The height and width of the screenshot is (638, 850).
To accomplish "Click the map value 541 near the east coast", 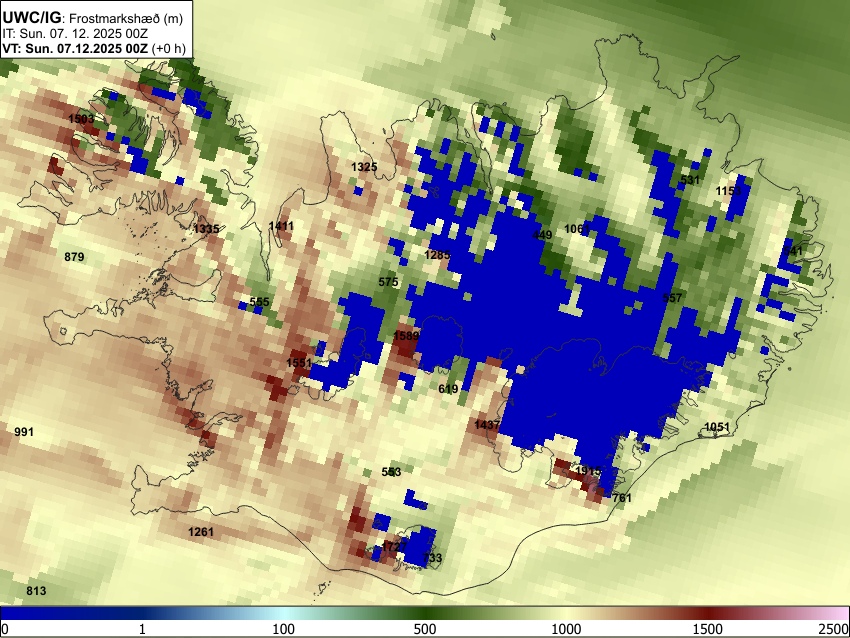I will click(793, 252).
